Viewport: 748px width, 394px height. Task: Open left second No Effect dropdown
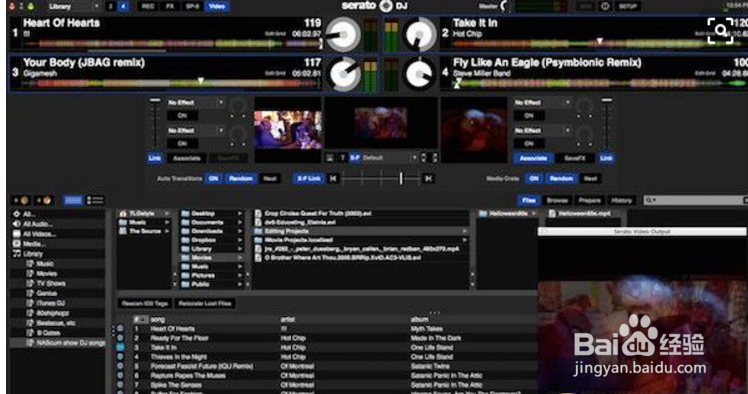[195, 130]
